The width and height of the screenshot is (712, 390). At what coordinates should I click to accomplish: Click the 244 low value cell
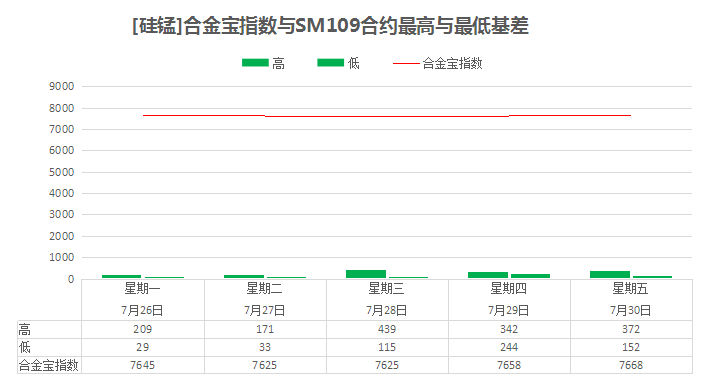[509, 347]
